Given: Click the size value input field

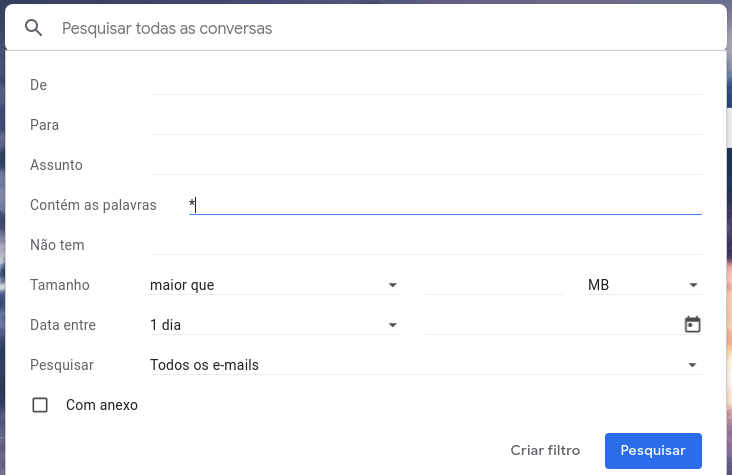Looking at the screenshot, I should point(495,285).
